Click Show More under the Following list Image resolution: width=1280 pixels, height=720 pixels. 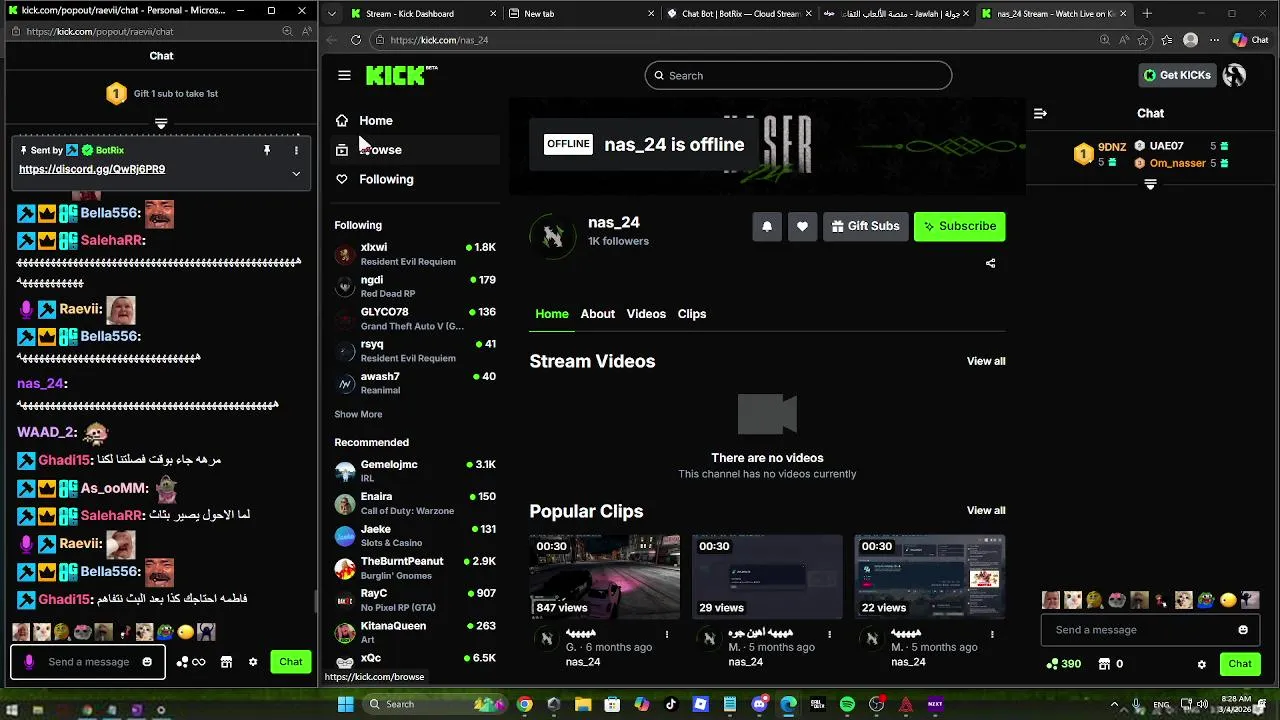[358, 414]
